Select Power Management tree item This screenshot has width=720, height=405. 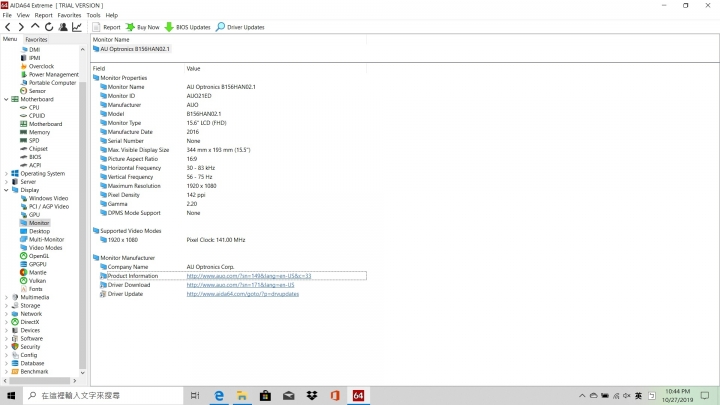(x=53, y=74)
